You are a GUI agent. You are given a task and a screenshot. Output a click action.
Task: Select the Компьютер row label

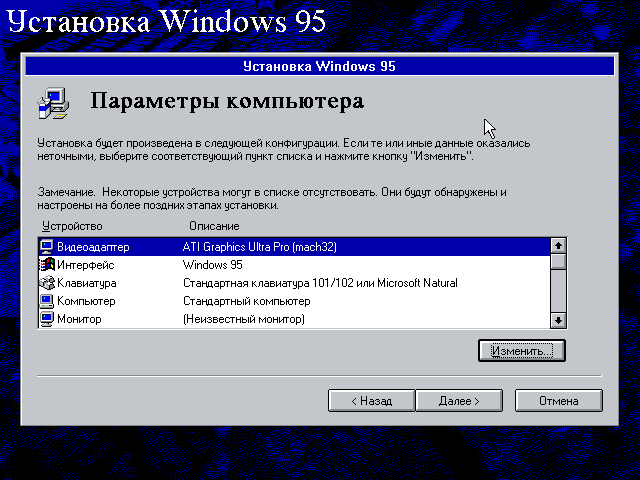pyautogui.click(x=86, y=301)
